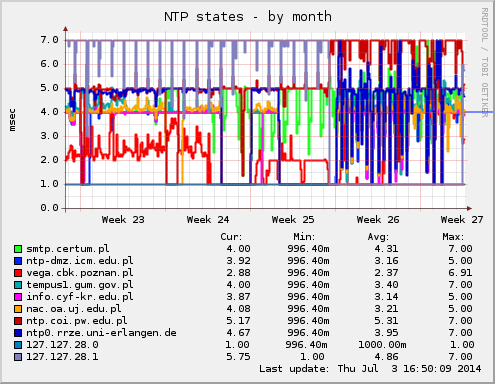Select the vega.cbk.poznan.pl legend label

80,273
